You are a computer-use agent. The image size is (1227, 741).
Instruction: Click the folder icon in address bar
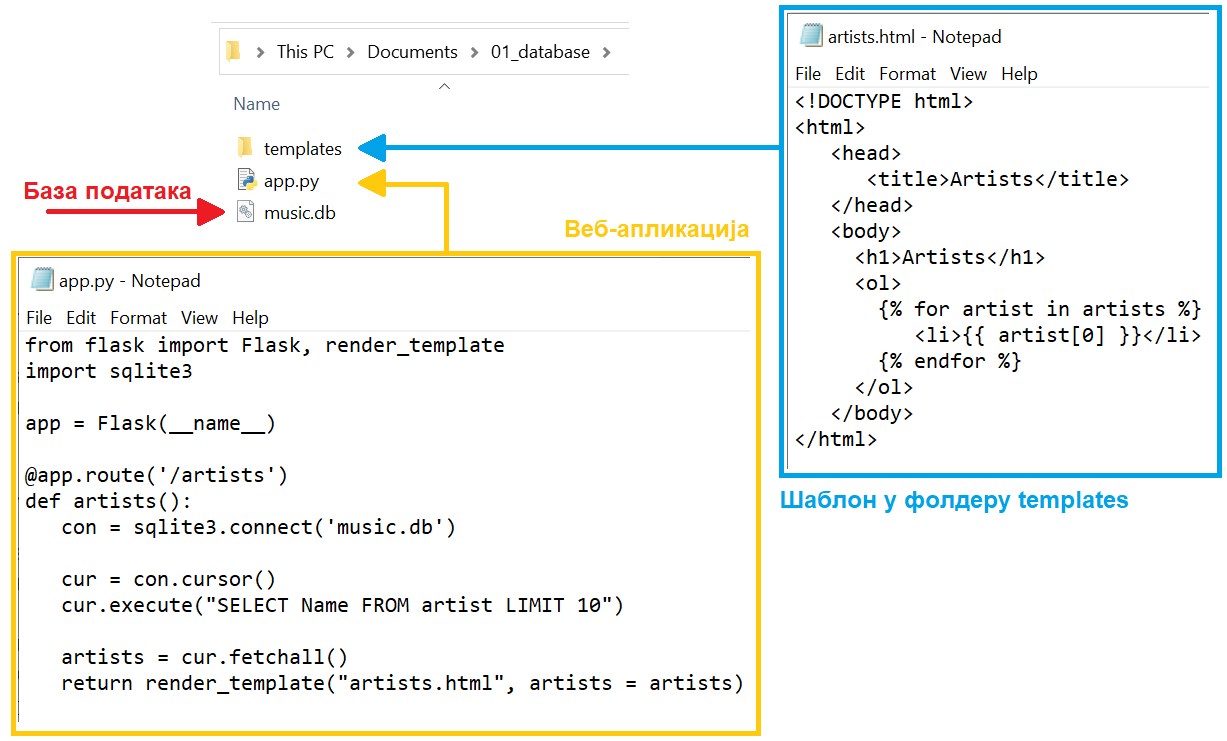(x=233, y=52)
